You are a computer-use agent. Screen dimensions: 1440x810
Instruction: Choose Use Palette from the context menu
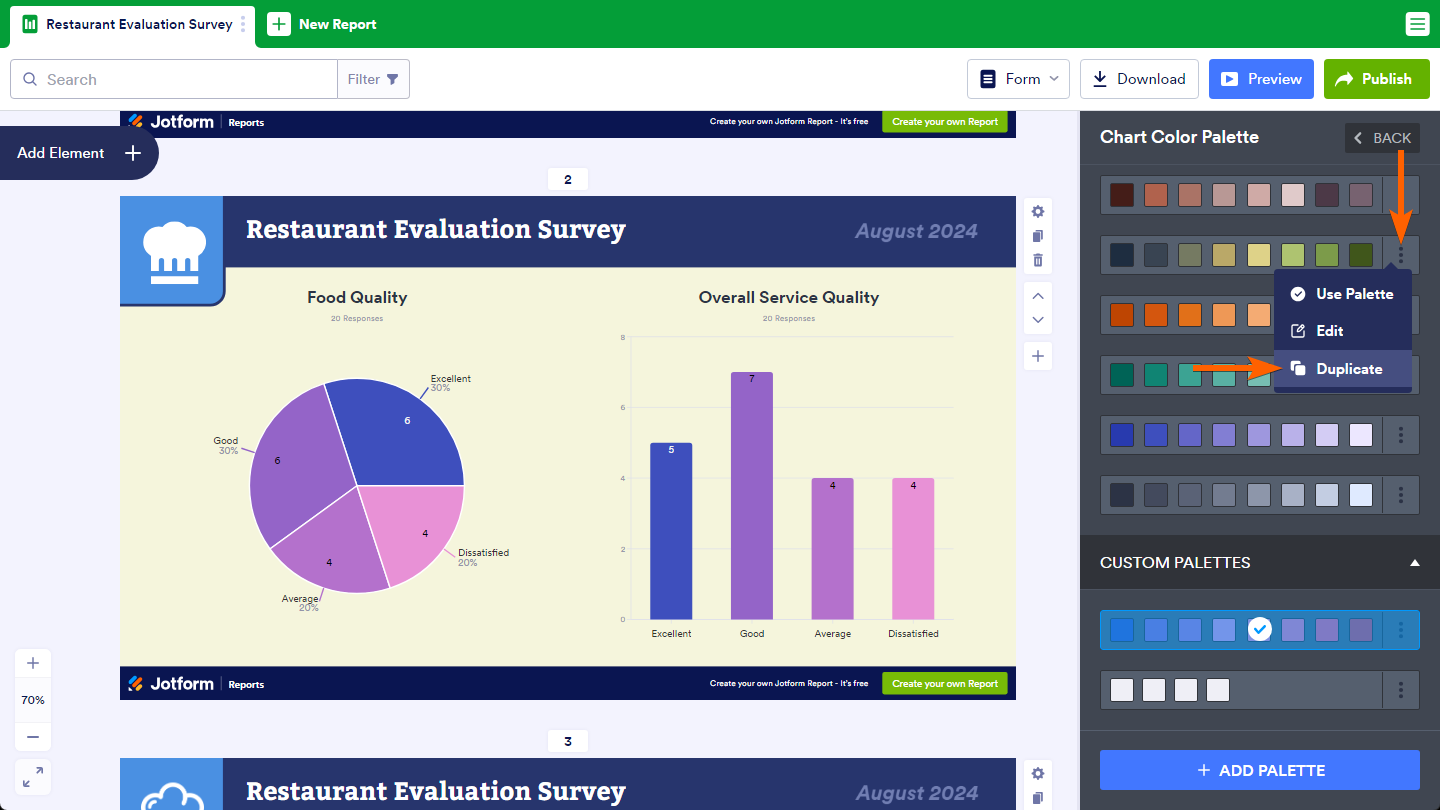point(1342,294)
